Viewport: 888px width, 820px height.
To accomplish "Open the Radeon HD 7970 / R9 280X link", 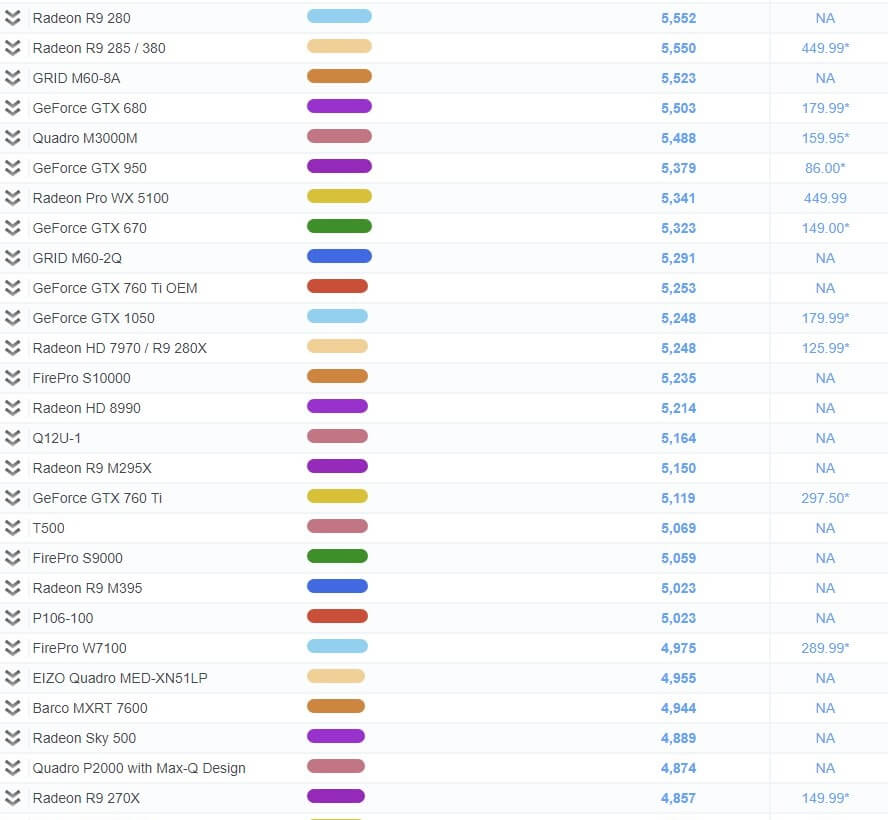I will pyautogui.click(x=119, y=348).
